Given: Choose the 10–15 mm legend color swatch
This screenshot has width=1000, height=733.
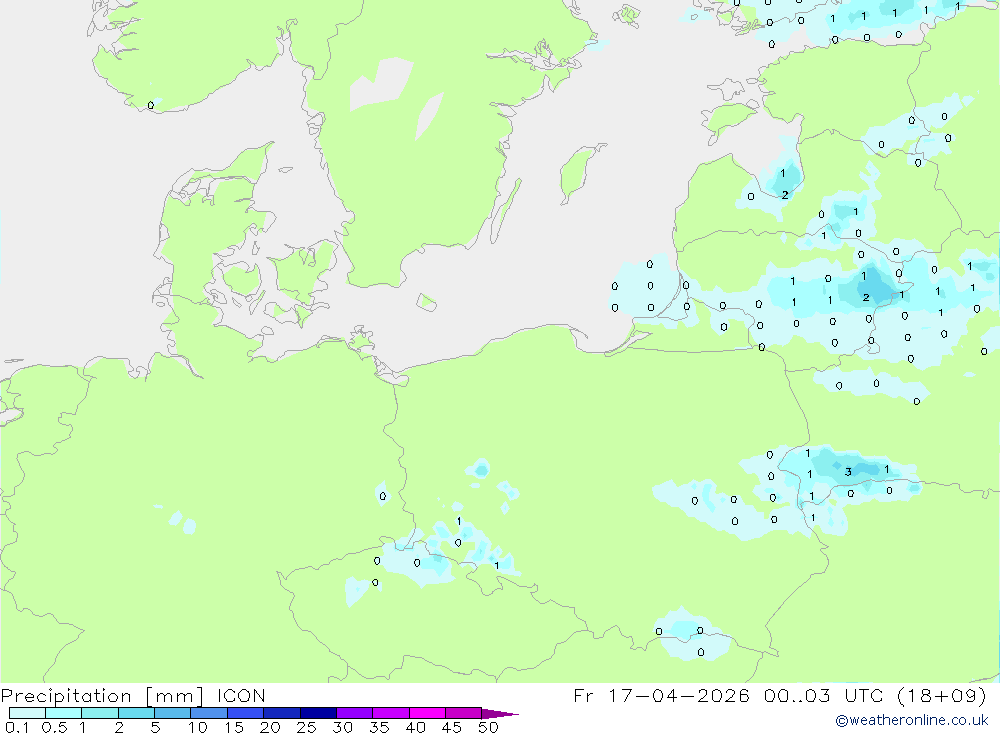Looking at the screenshot, I should click(x=209, y=713).
